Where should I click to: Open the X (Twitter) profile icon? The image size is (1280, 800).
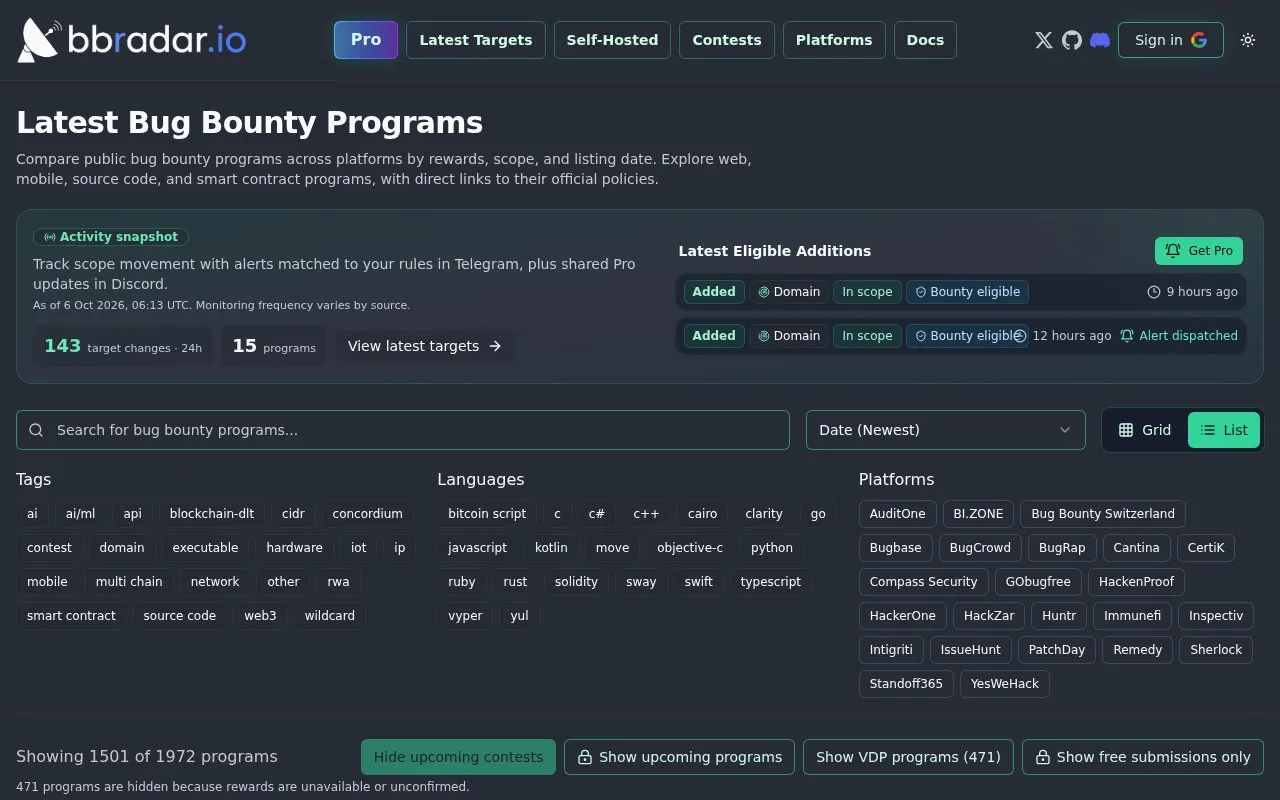tap(1044, 40)
